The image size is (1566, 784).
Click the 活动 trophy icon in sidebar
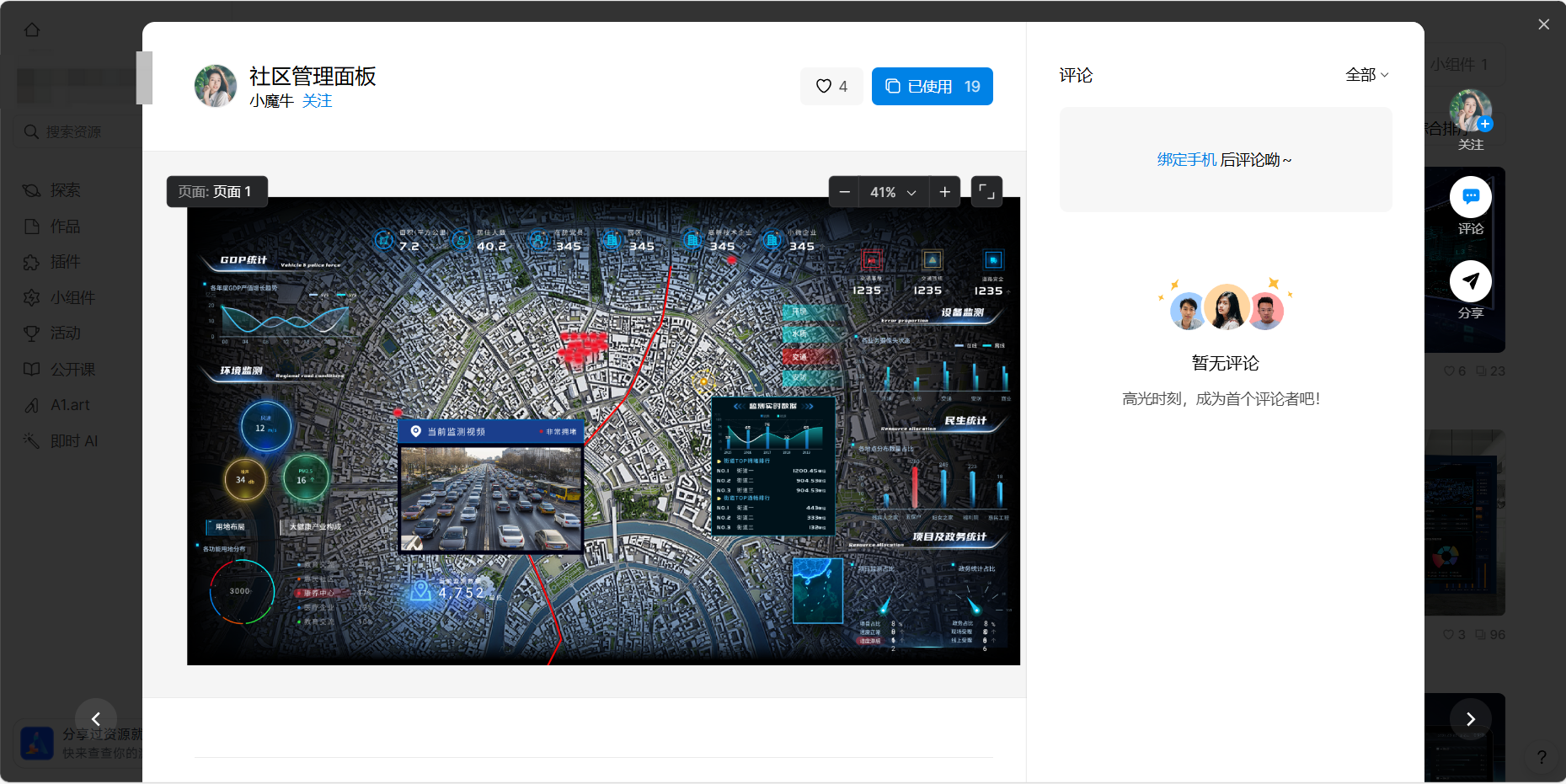[32, 333]
